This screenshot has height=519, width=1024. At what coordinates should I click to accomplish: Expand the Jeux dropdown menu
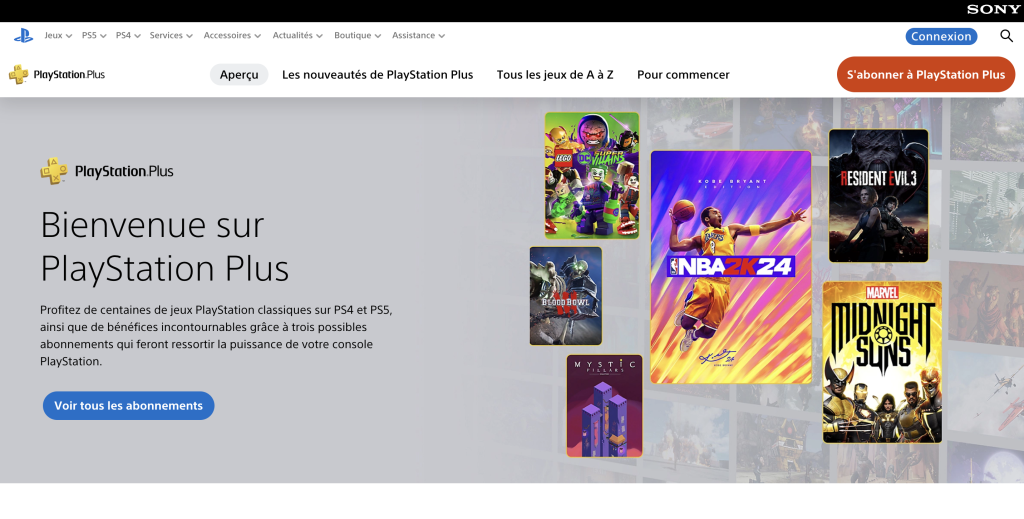[58, 36]
